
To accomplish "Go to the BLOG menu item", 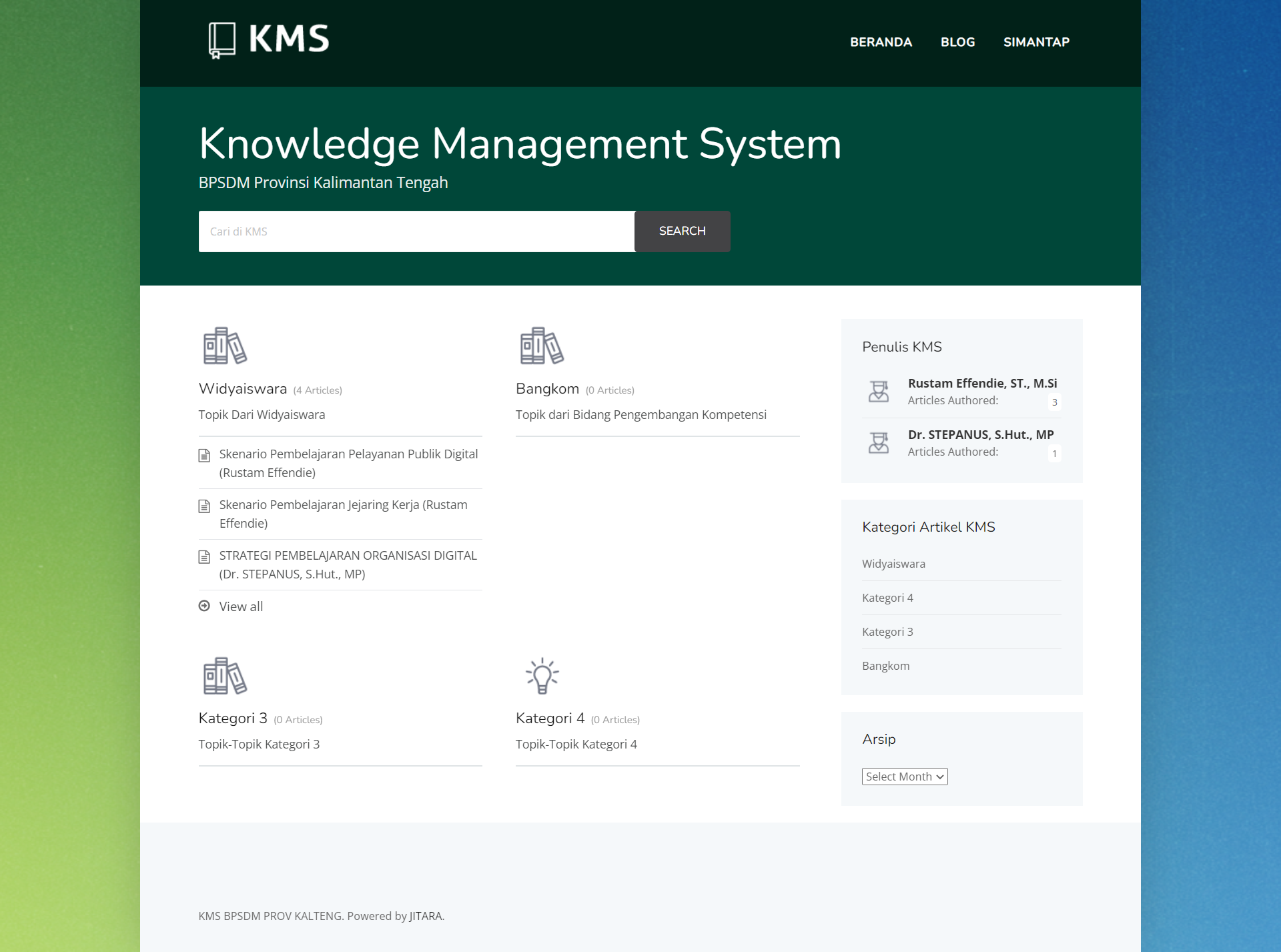I will 957,42.
